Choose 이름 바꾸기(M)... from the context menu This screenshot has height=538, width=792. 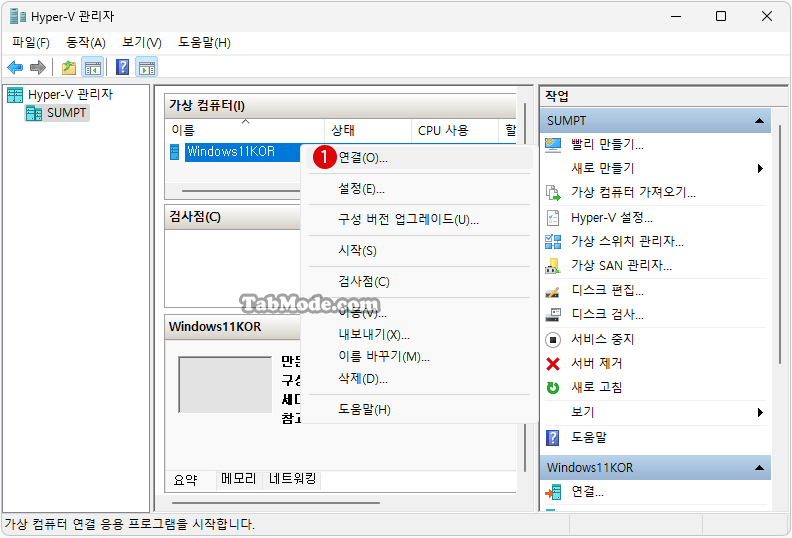[419, 357]
